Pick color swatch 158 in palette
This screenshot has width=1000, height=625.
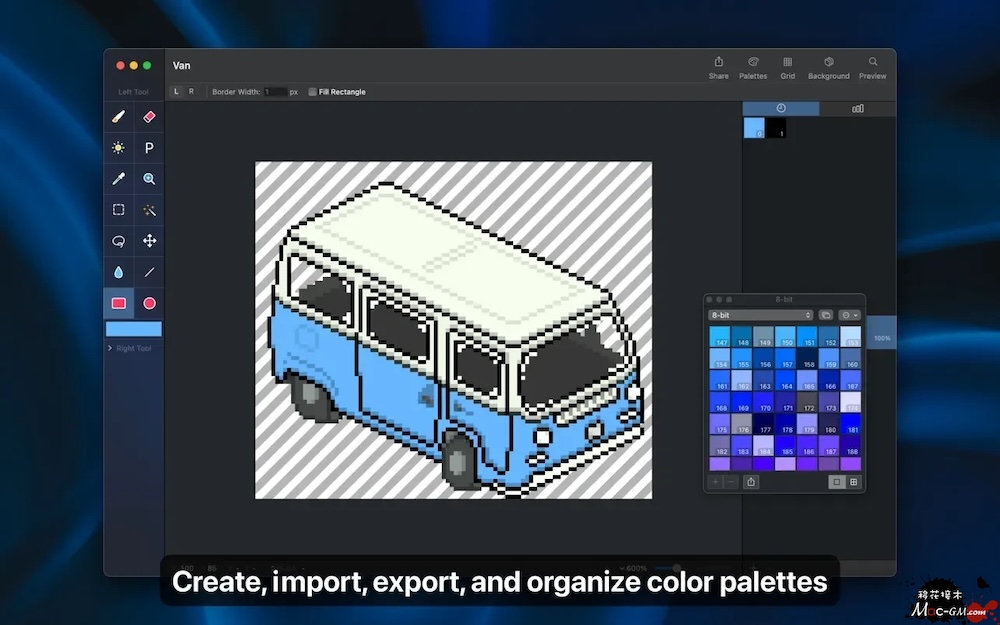click(809, 359)
